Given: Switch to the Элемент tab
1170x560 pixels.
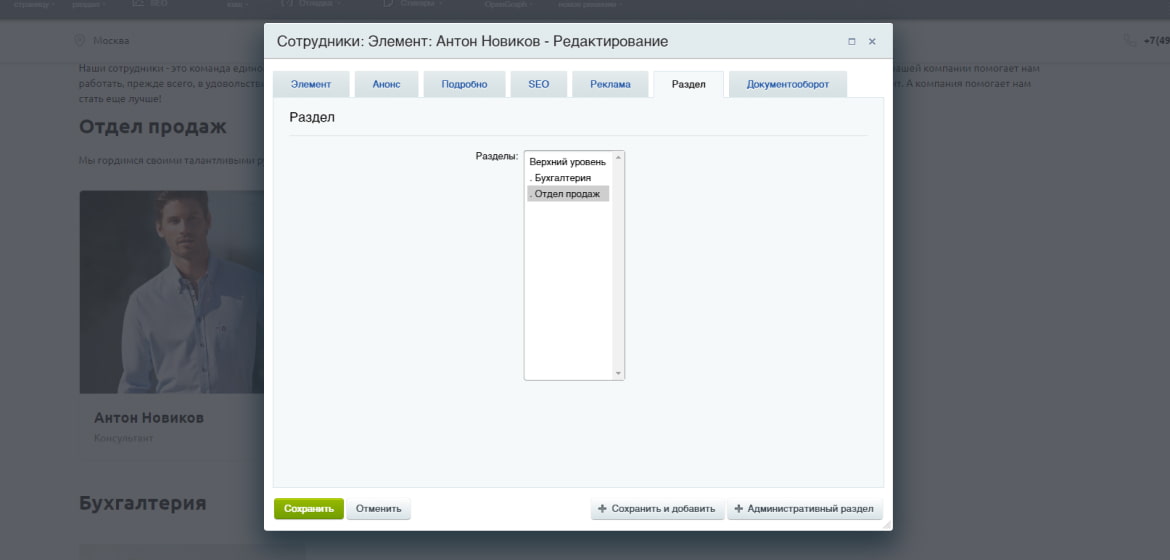Looking at the screenshot, I should [x=311, y=84].
